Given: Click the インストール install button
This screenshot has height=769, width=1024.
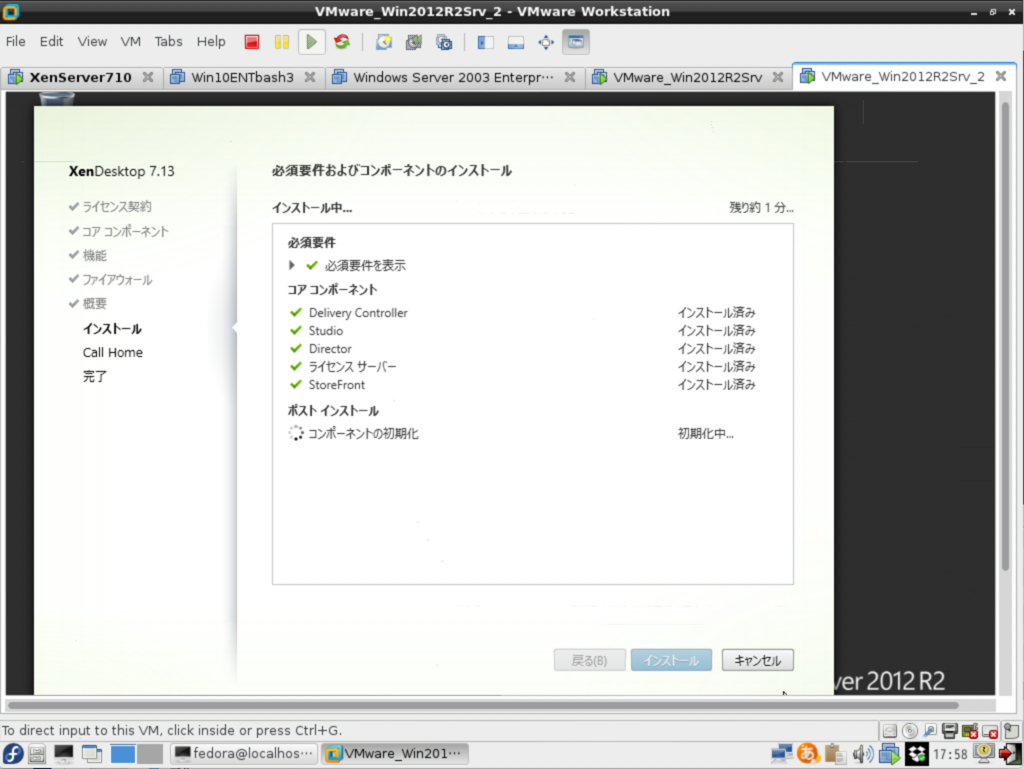Looking at the screenshot, I should [x=671, y=660].
